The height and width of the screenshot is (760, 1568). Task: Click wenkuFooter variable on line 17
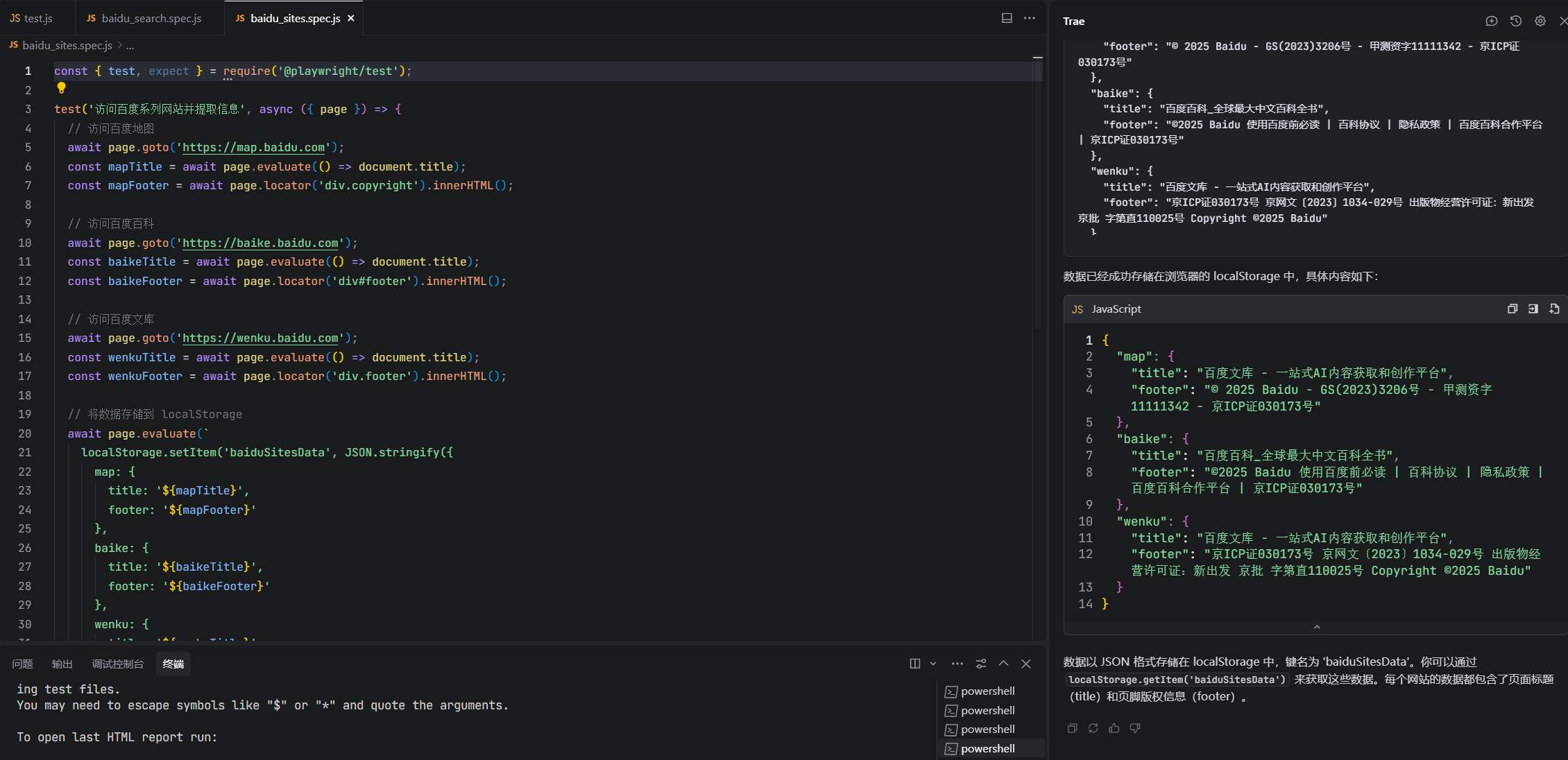pyautogui.click(x=145, y=376)
